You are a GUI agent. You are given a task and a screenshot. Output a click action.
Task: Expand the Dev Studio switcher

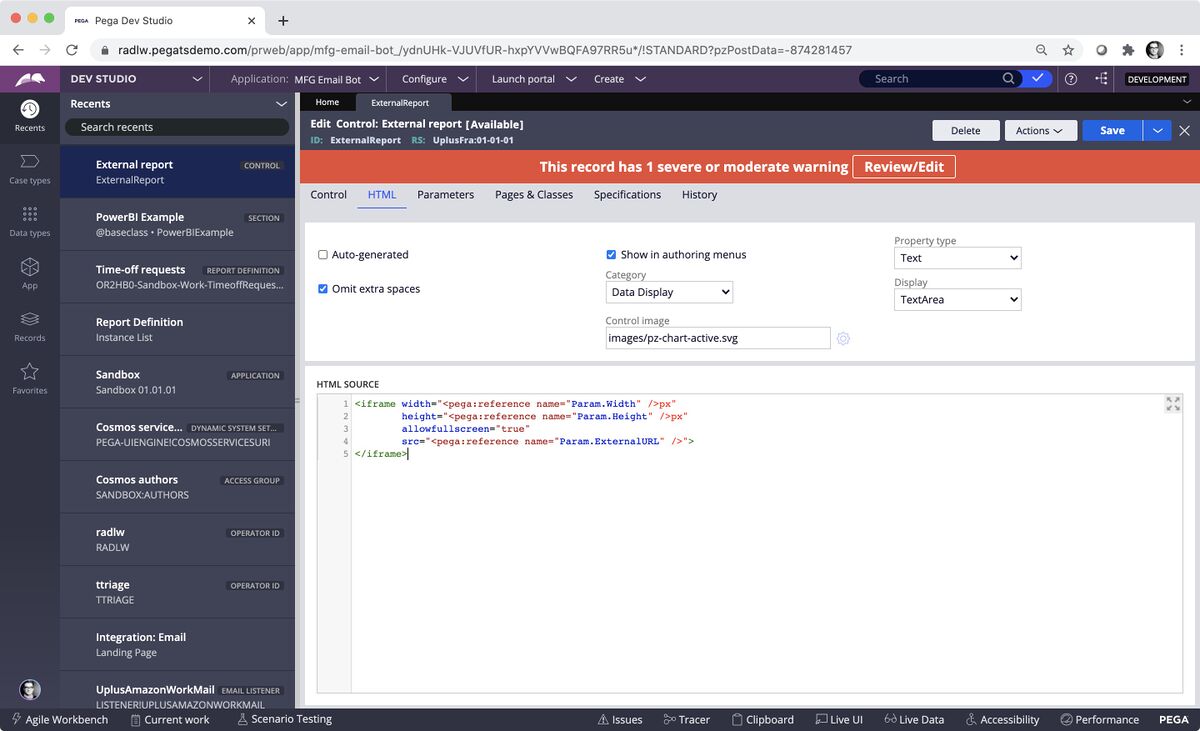(197, 79)
